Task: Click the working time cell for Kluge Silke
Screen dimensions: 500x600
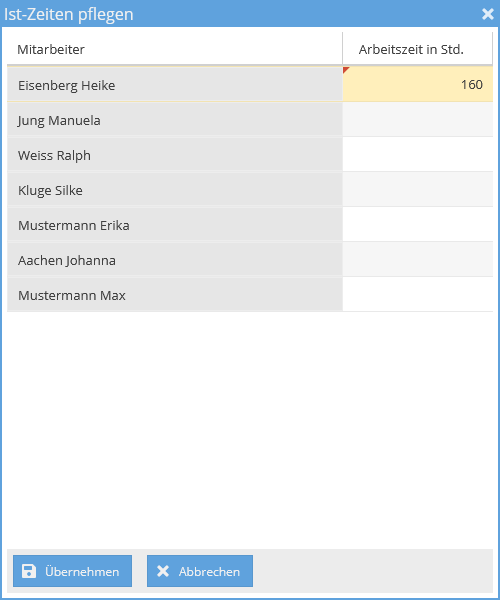Action: pos(417,190)
